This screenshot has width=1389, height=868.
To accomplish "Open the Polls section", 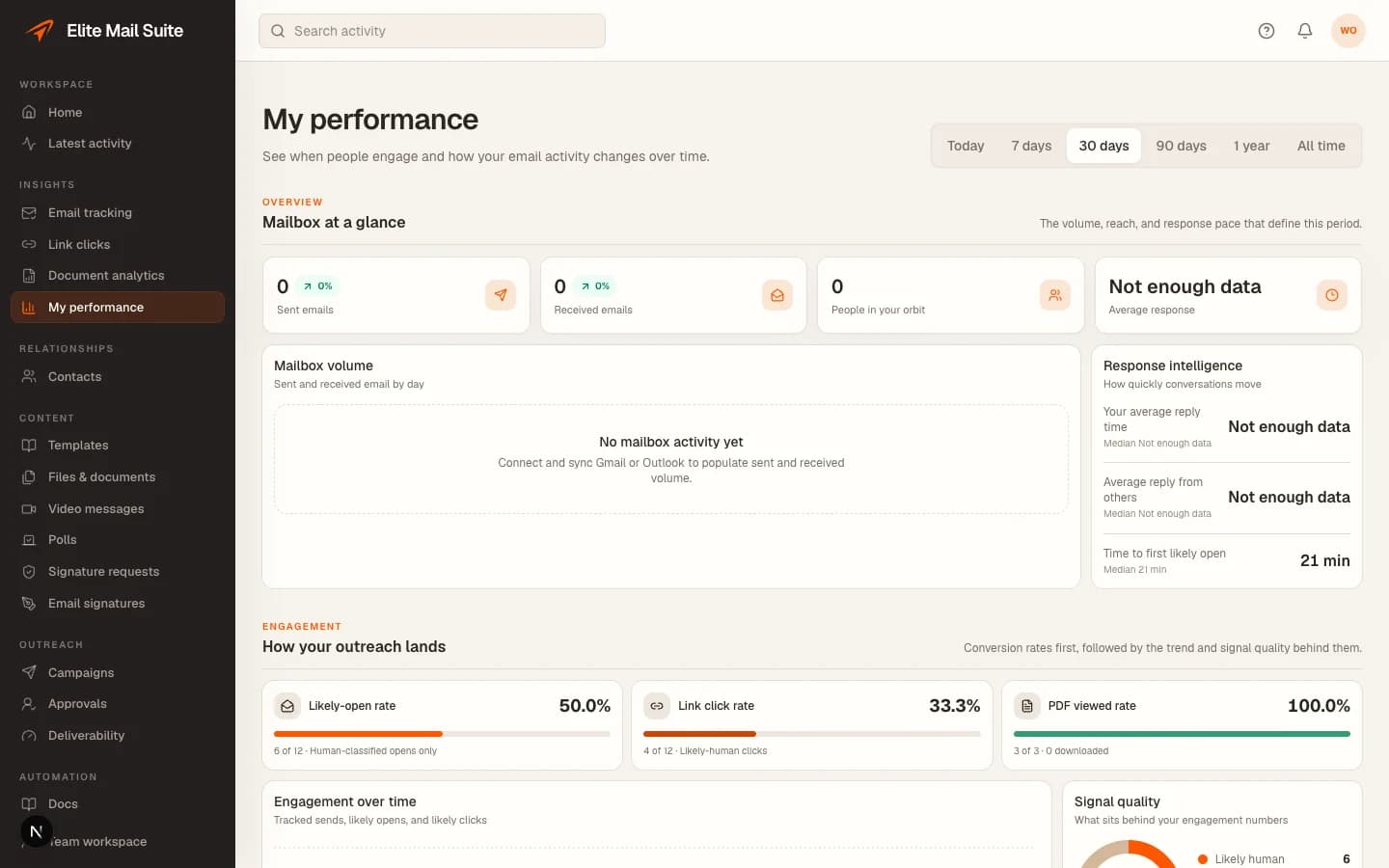I will point(118,540).
